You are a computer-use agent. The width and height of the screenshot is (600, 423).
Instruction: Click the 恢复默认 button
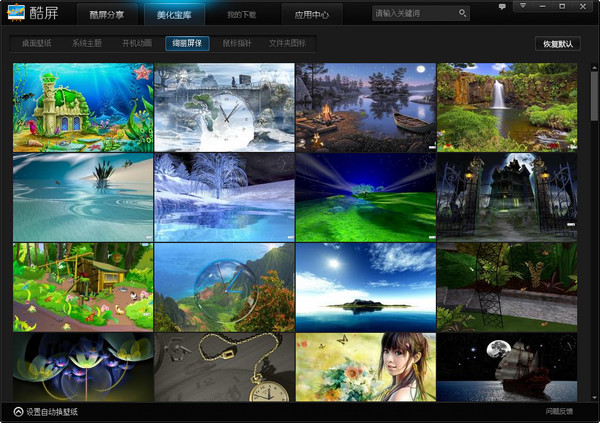click(x=556, y=45)
